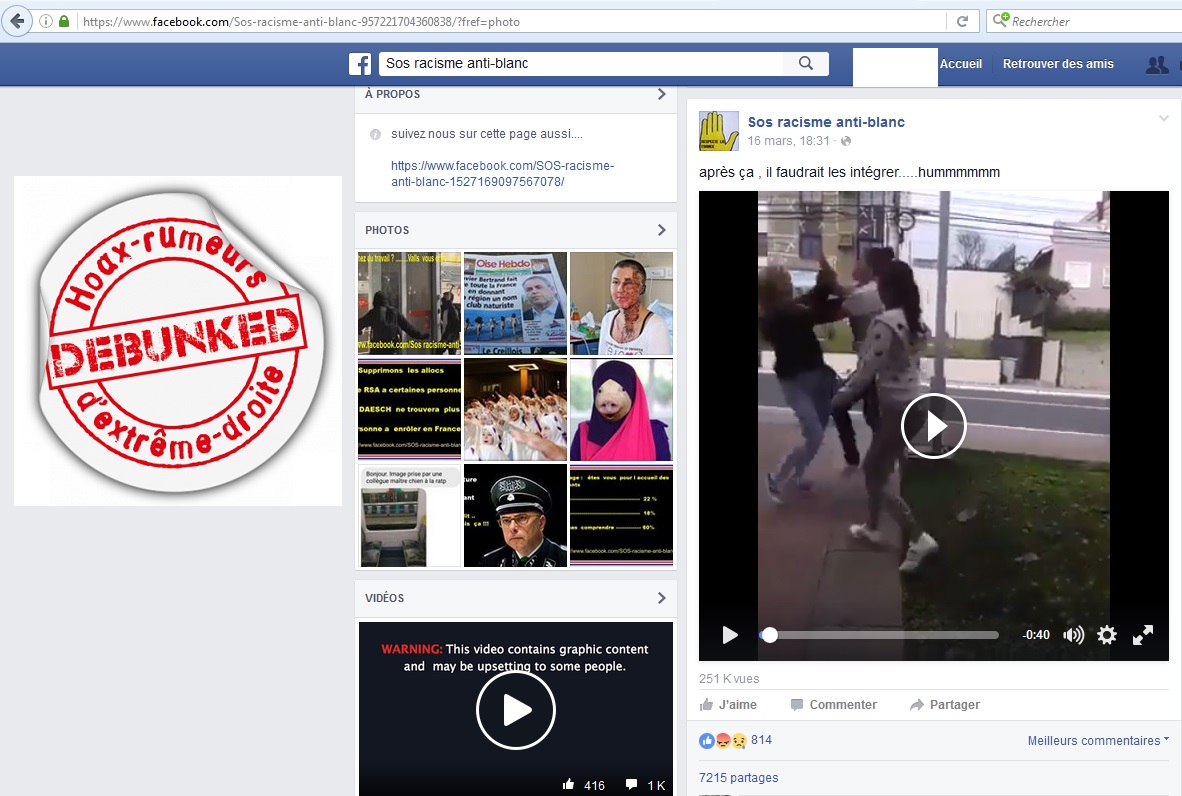This screenshot has width=1182, height=796.
Task: Click the browser URL address field
Action: point(513,21)
